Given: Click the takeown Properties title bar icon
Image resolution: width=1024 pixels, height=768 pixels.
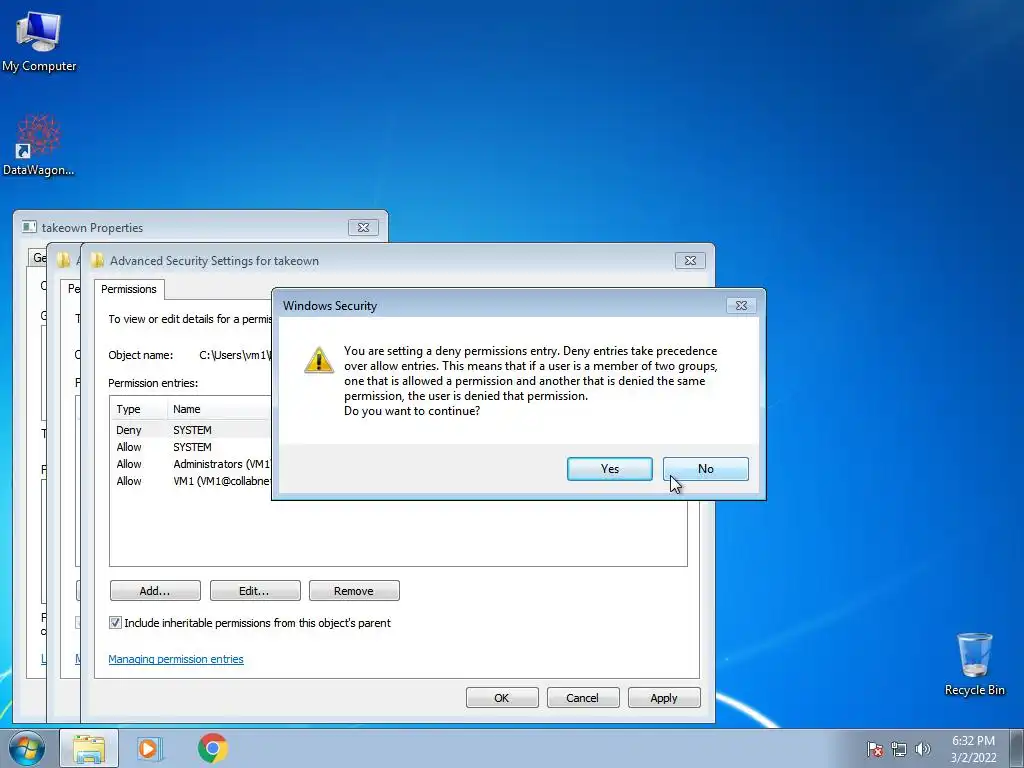Looking at the screenshot, I should 29,227.
